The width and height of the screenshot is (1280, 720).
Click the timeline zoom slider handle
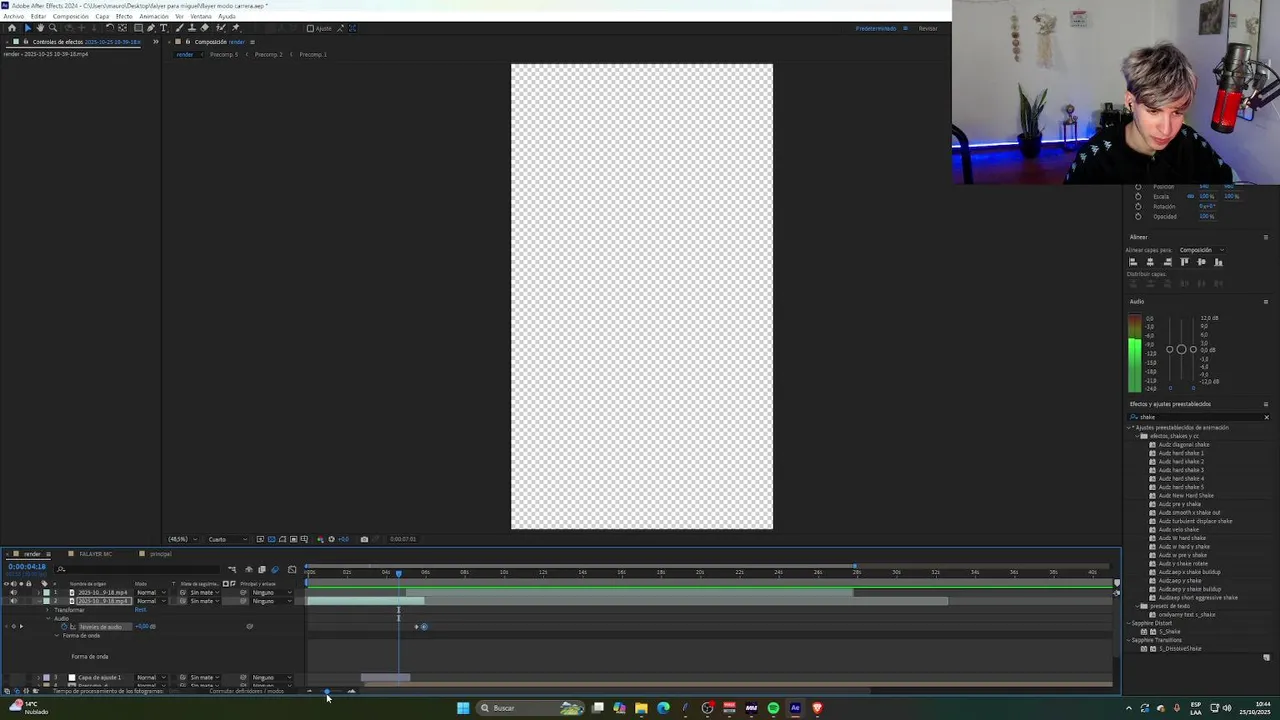point(327,691)
